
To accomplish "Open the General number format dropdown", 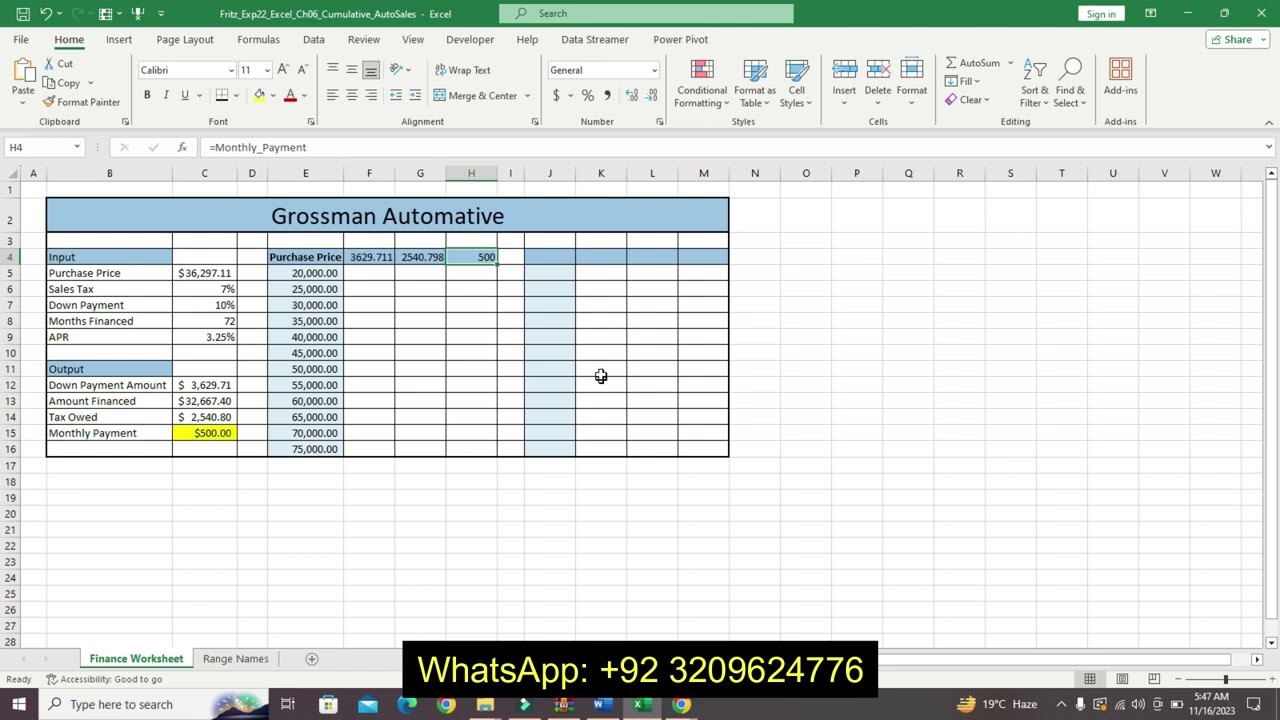I will coord(654,70).
